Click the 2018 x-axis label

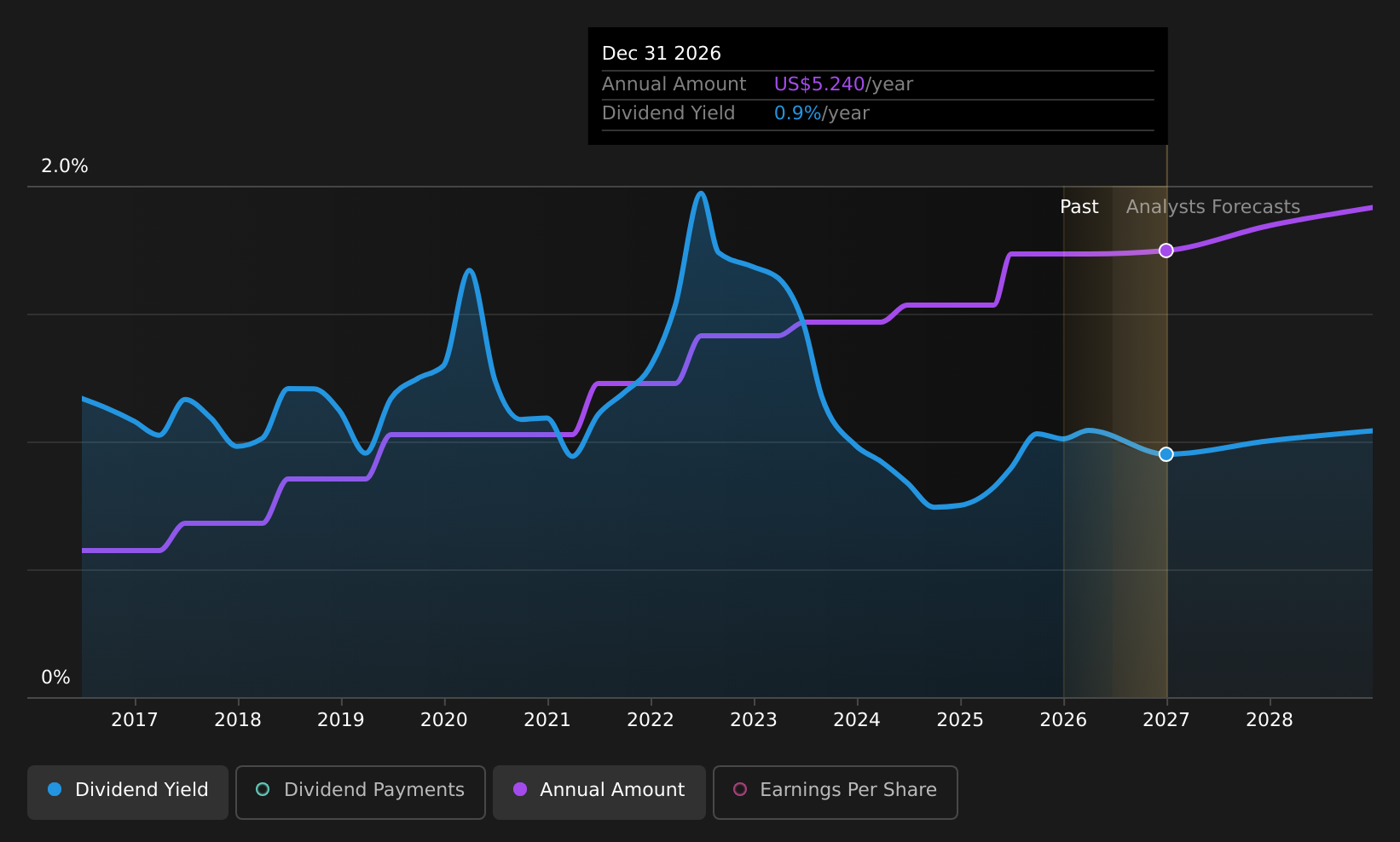238,720
